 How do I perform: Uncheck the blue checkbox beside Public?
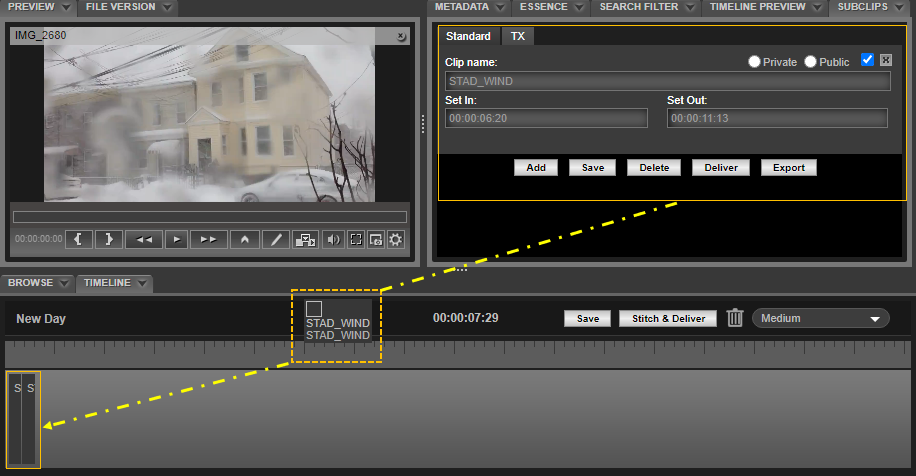coord(868,60)
